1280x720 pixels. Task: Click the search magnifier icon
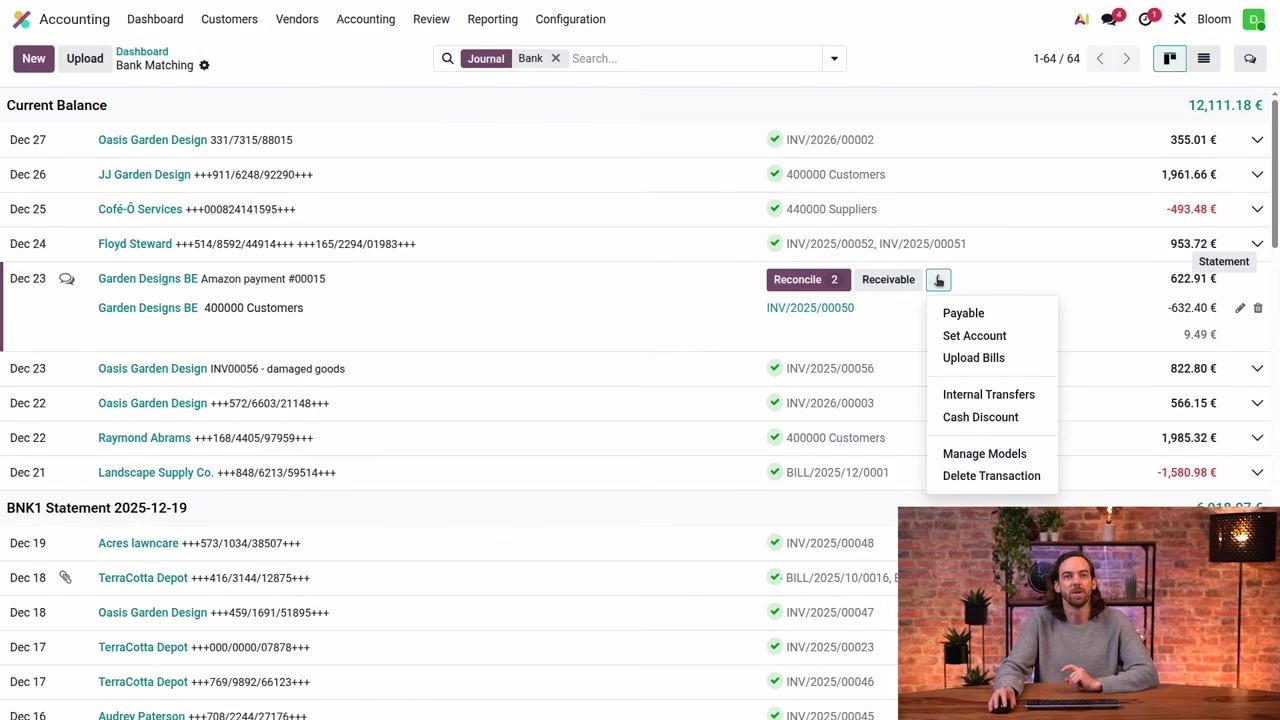tap(448, 59)
